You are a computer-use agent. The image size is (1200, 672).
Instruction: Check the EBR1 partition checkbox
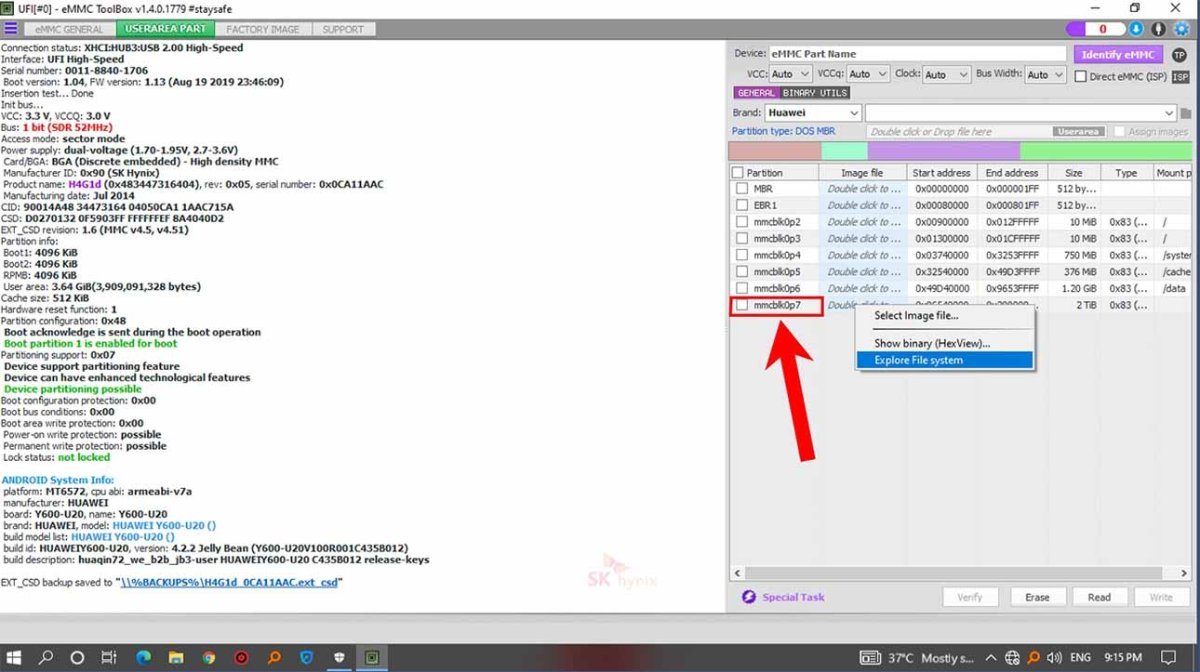(742, 205)
